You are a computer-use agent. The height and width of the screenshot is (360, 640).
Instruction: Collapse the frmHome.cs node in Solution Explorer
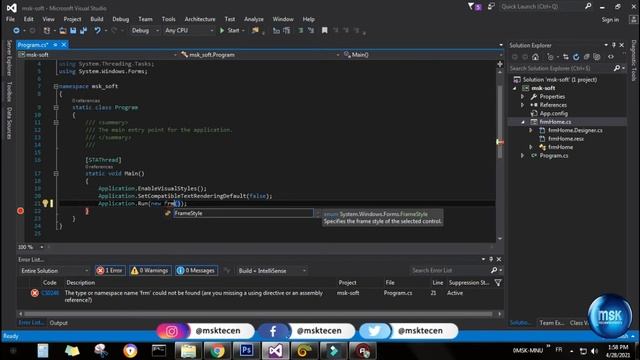pyautogui.click(x=522, y=122)
